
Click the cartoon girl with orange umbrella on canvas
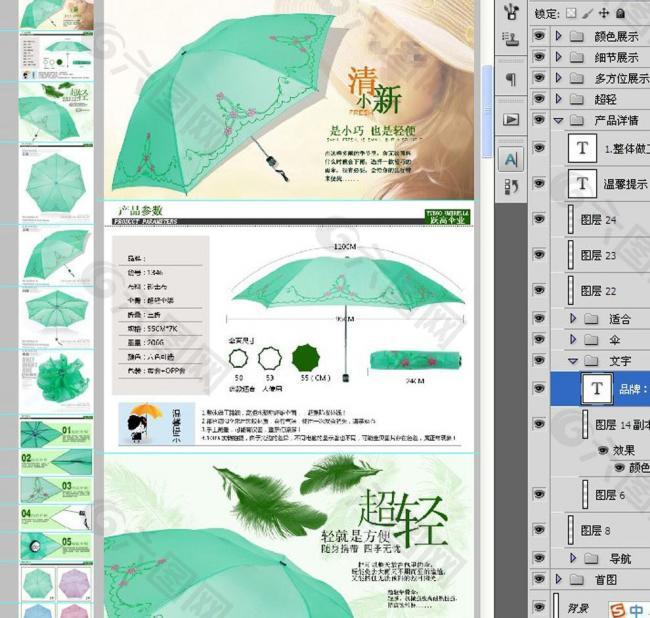pos(144,423)
